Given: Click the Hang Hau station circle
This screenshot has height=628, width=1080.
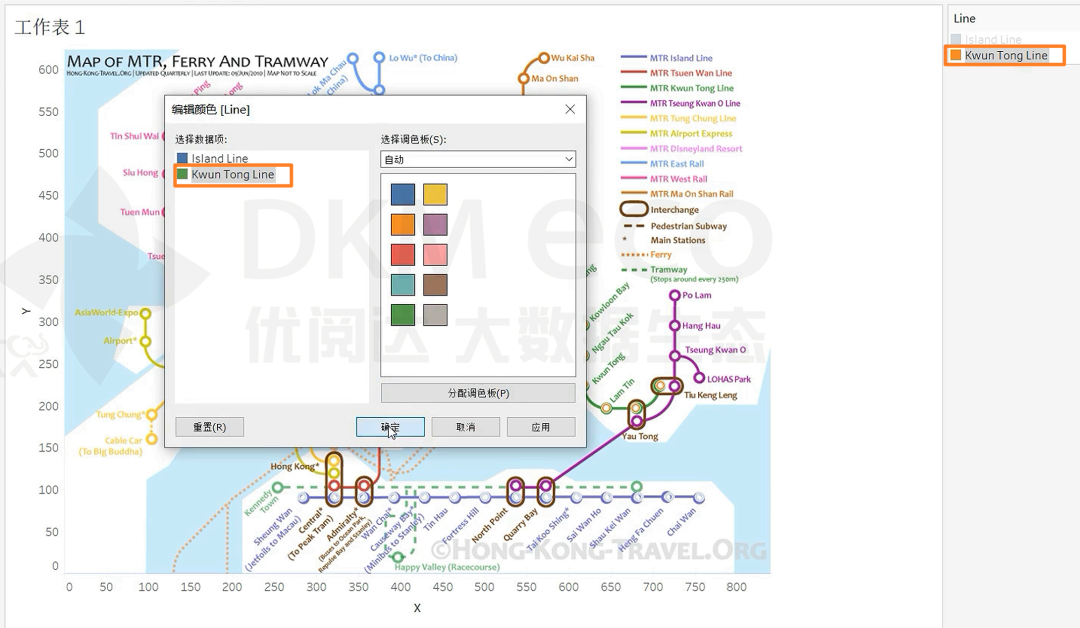Looking at the screenshot, I should pyautogui.click(x=675, y=326).
